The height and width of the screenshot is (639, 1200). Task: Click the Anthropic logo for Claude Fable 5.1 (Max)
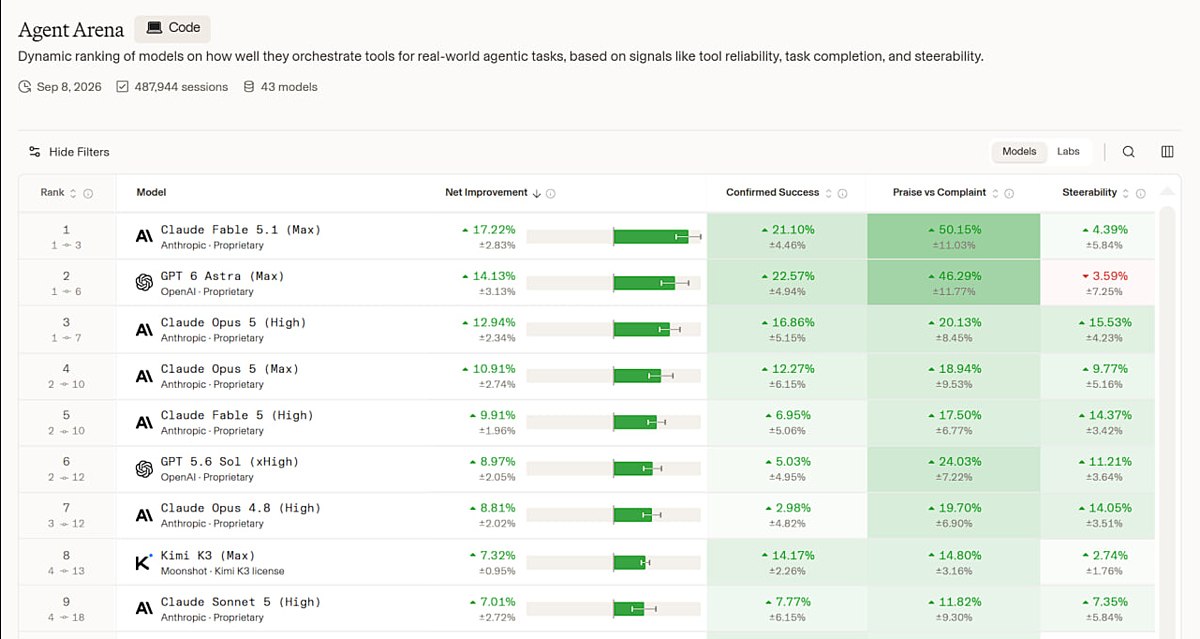pyautogui.click(x=144, y=237)
